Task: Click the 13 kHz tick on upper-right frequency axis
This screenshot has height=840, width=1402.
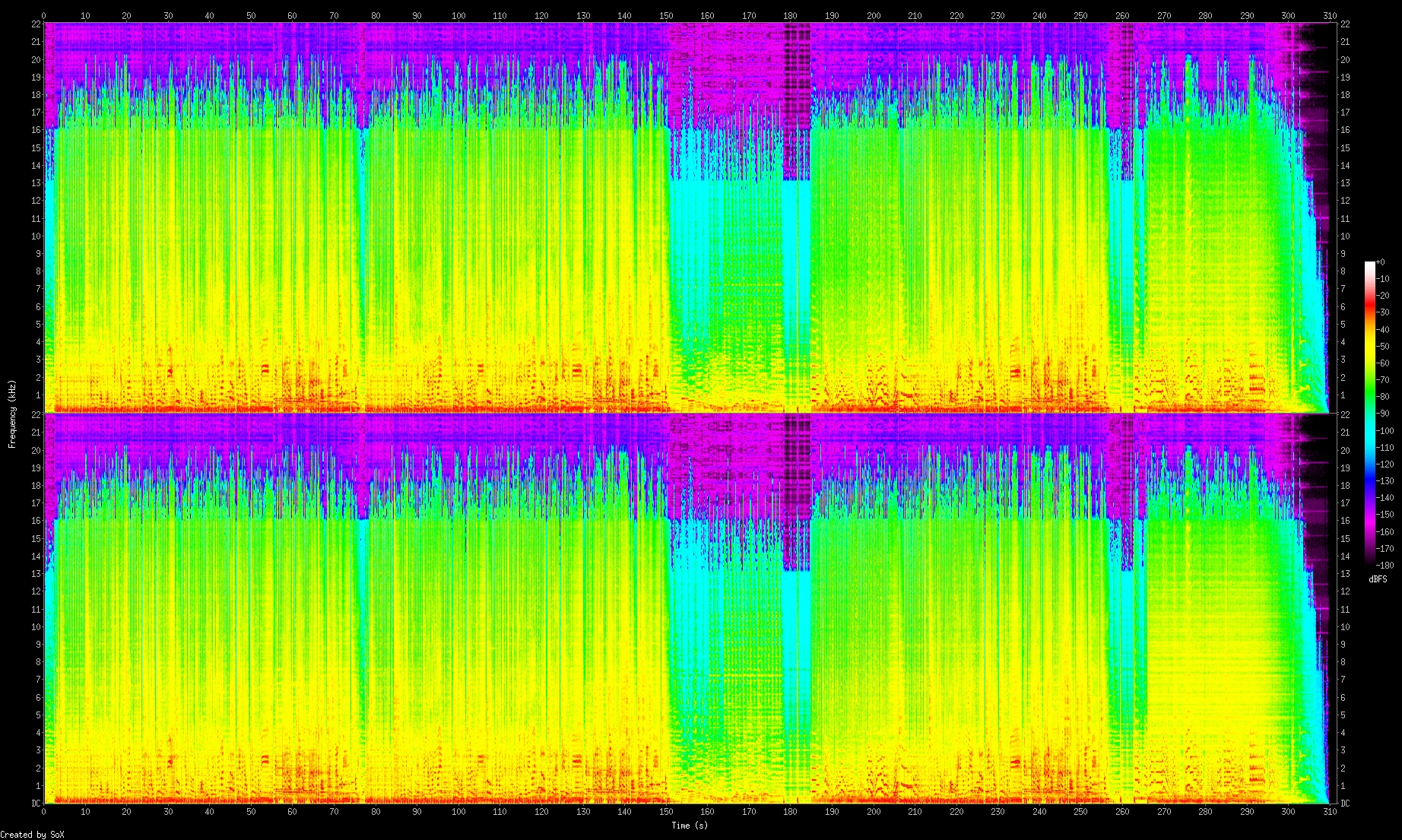Action: [1345, 183]
